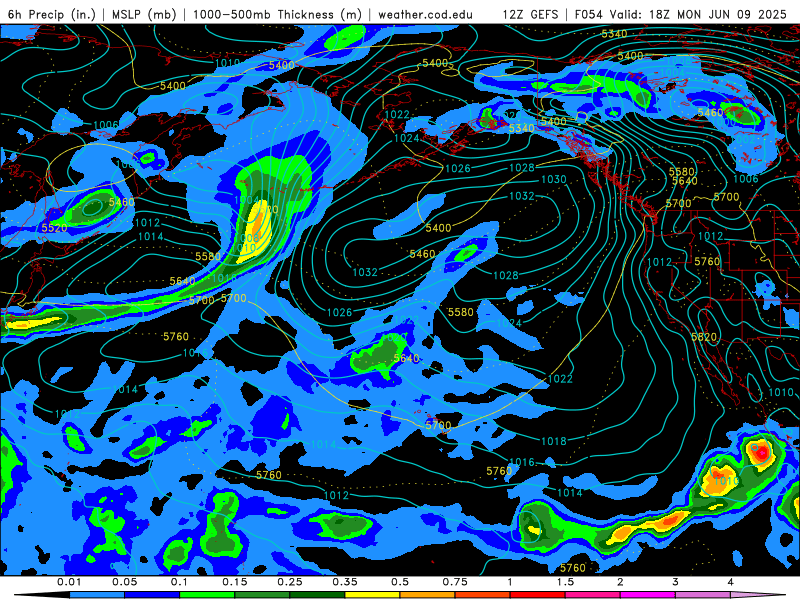Select the 0.01 legend value

click(x=69, y=582)
